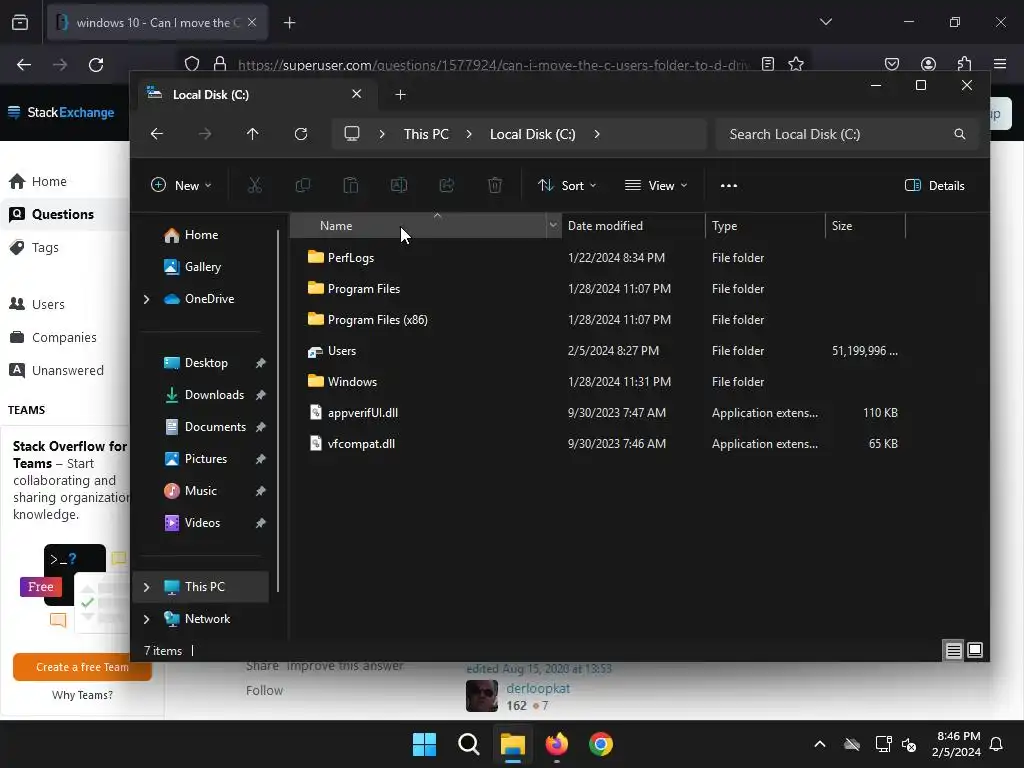
Task: Refresh the Local Disk (C:) folder view
Action: tap(301, 134)
